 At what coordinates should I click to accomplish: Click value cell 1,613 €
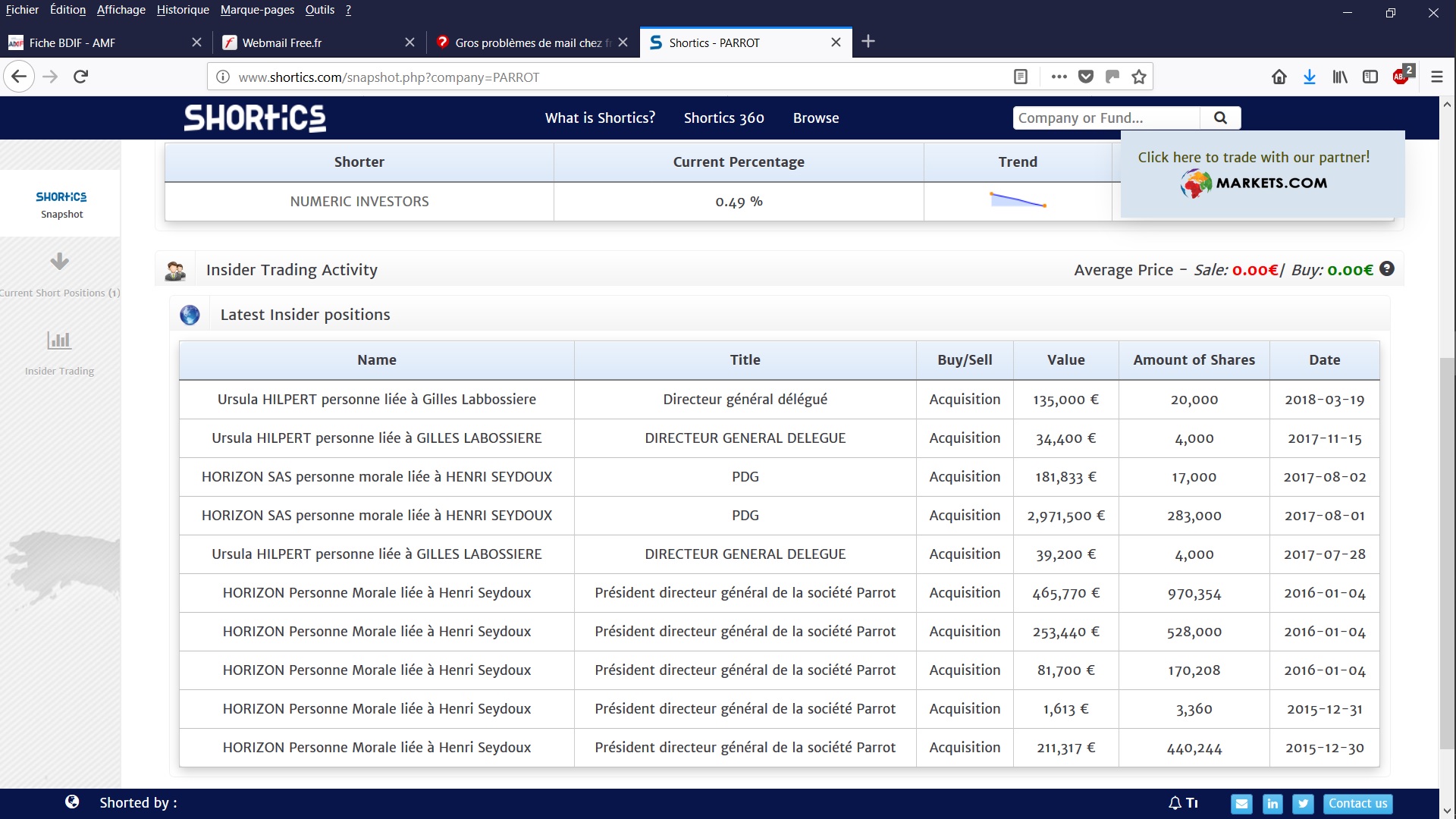[x=1065, y=709]
